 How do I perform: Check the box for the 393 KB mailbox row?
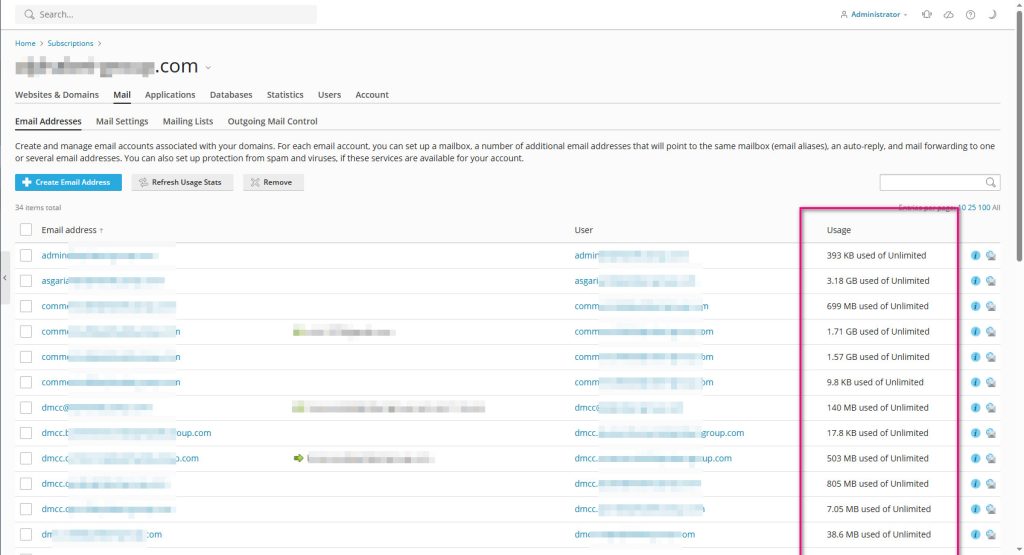[26, 256]
